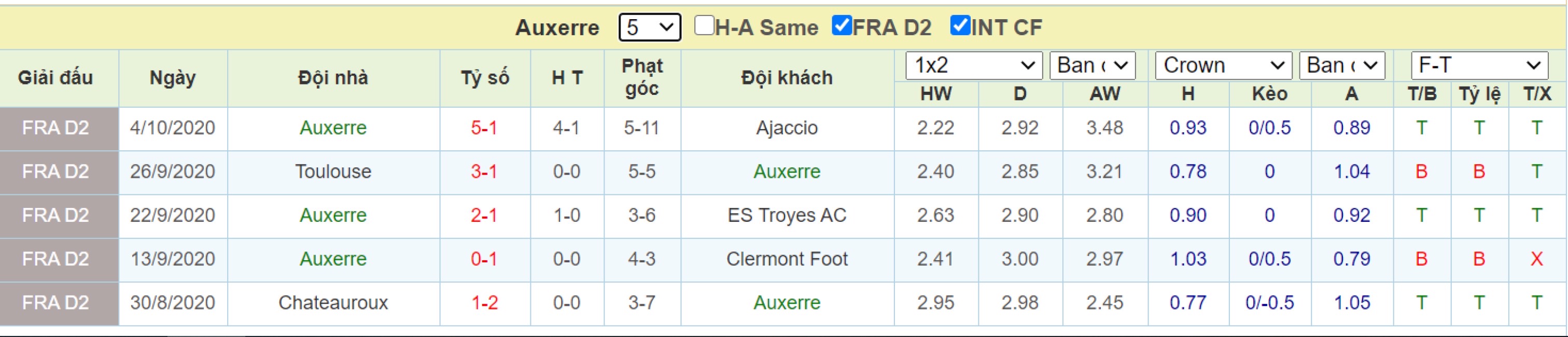
Task: Open the Ajaccio away team link
Action: (x=787, y=128)
